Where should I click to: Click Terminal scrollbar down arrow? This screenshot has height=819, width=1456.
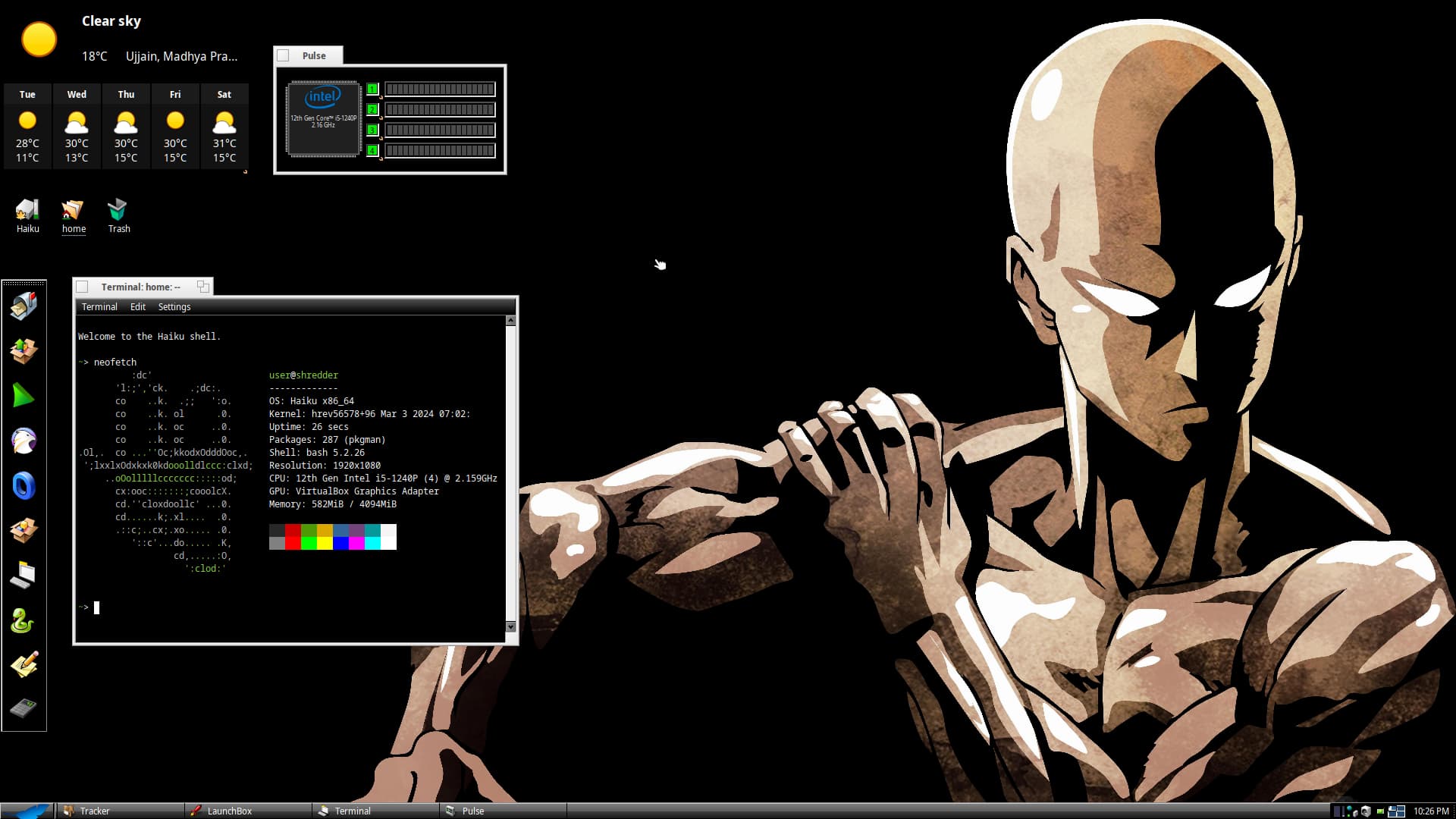click(x=510, y=626)
